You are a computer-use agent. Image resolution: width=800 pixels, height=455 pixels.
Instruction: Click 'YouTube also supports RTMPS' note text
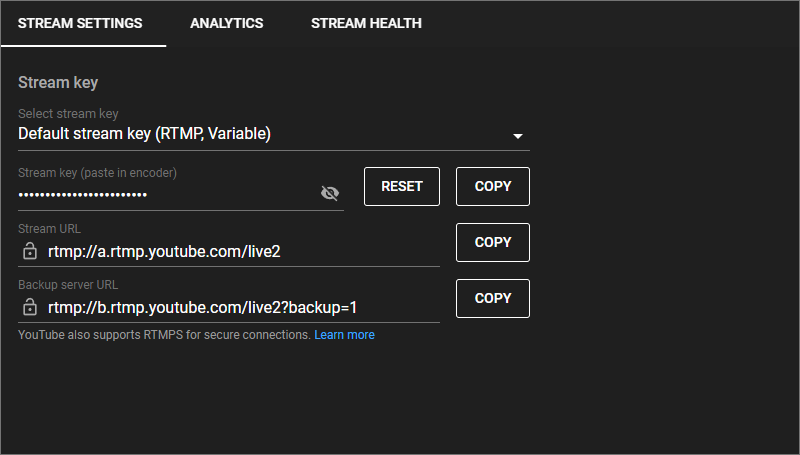pos(164,335)
